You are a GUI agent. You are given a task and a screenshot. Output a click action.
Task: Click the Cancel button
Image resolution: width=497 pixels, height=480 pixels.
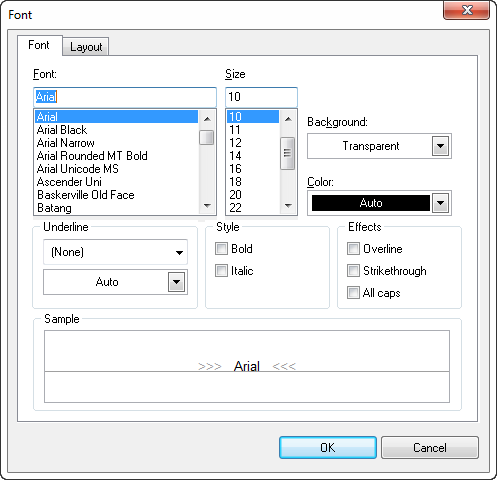(430, 448)
